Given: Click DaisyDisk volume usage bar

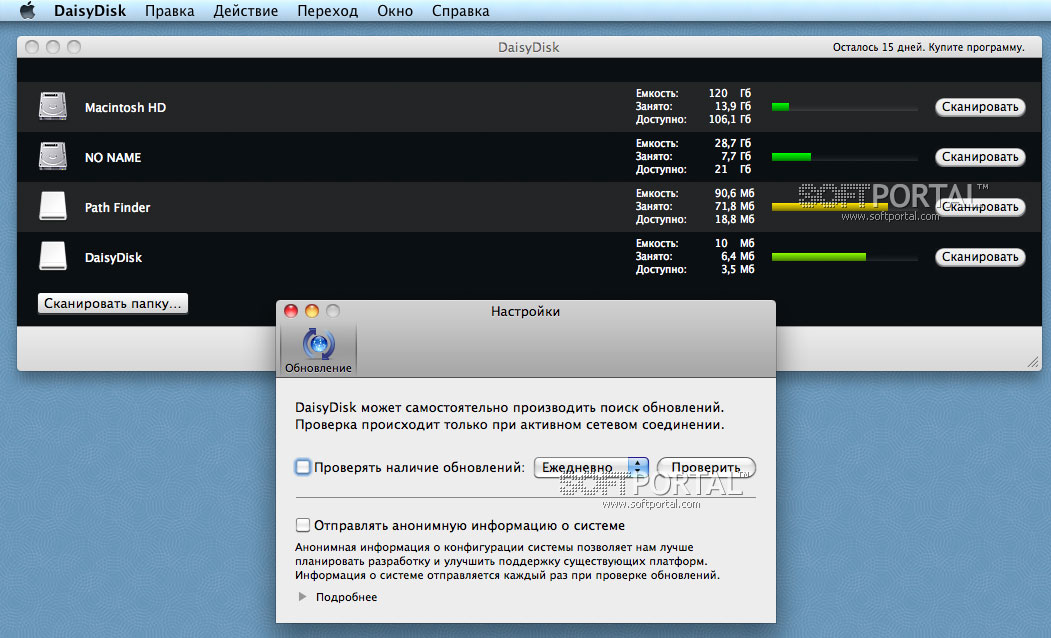Looking at the screenshot, I should click(x=845, y=257).
